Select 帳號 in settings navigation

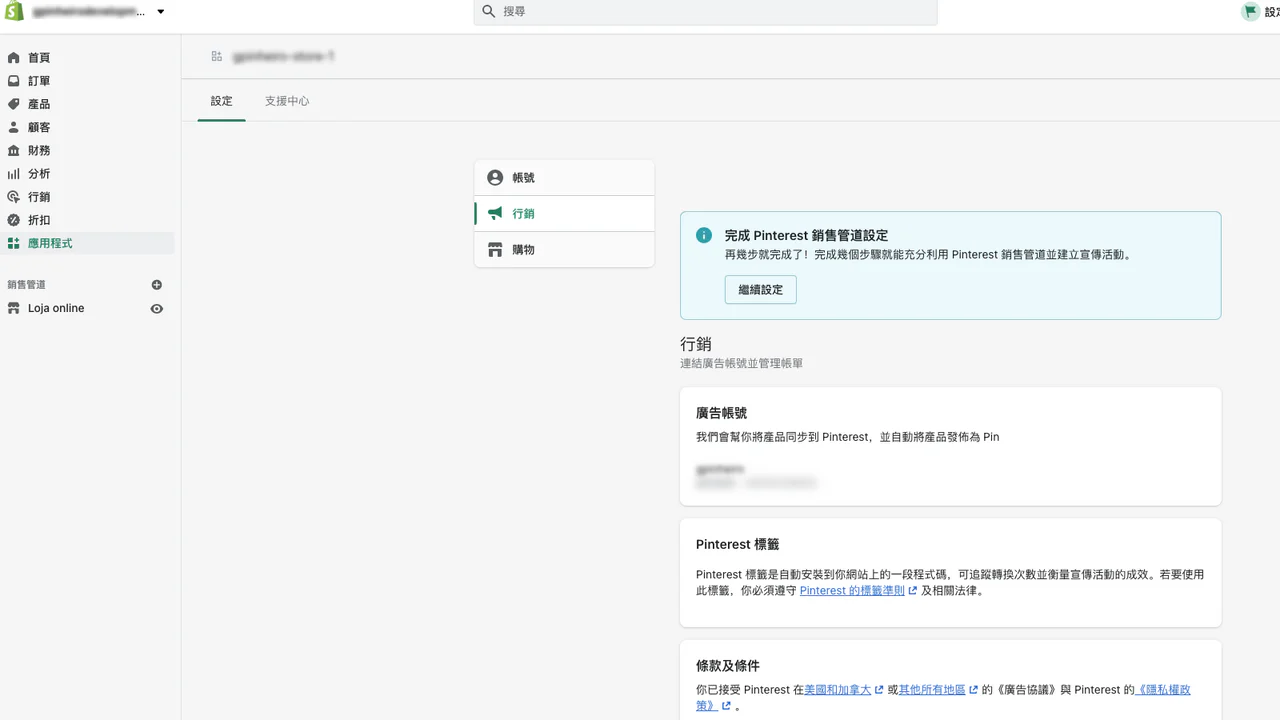pos(564,178)
